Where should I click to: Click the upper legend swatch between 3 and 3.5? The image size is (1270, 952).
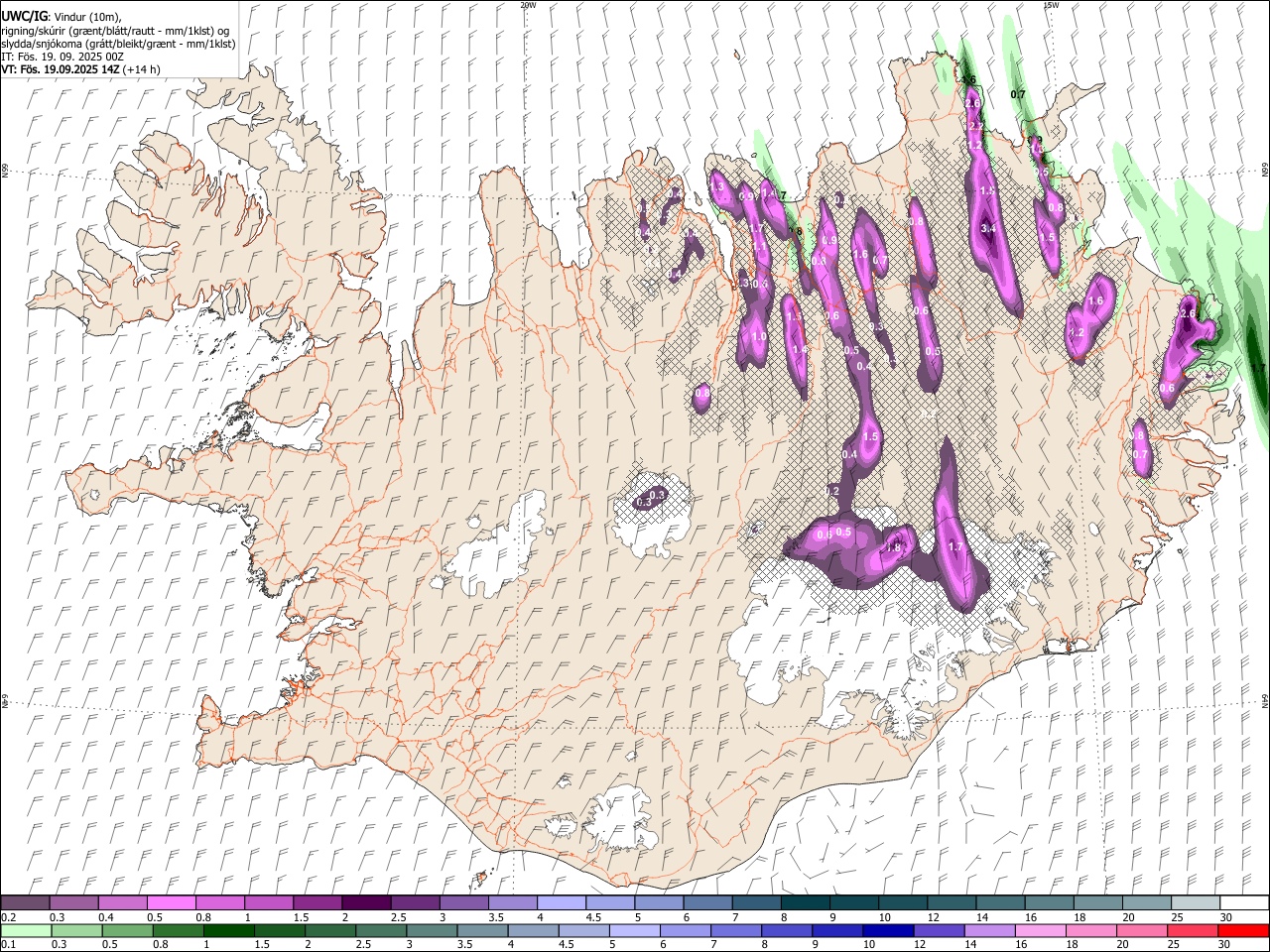pyautogui.click(x=463, y=902)
